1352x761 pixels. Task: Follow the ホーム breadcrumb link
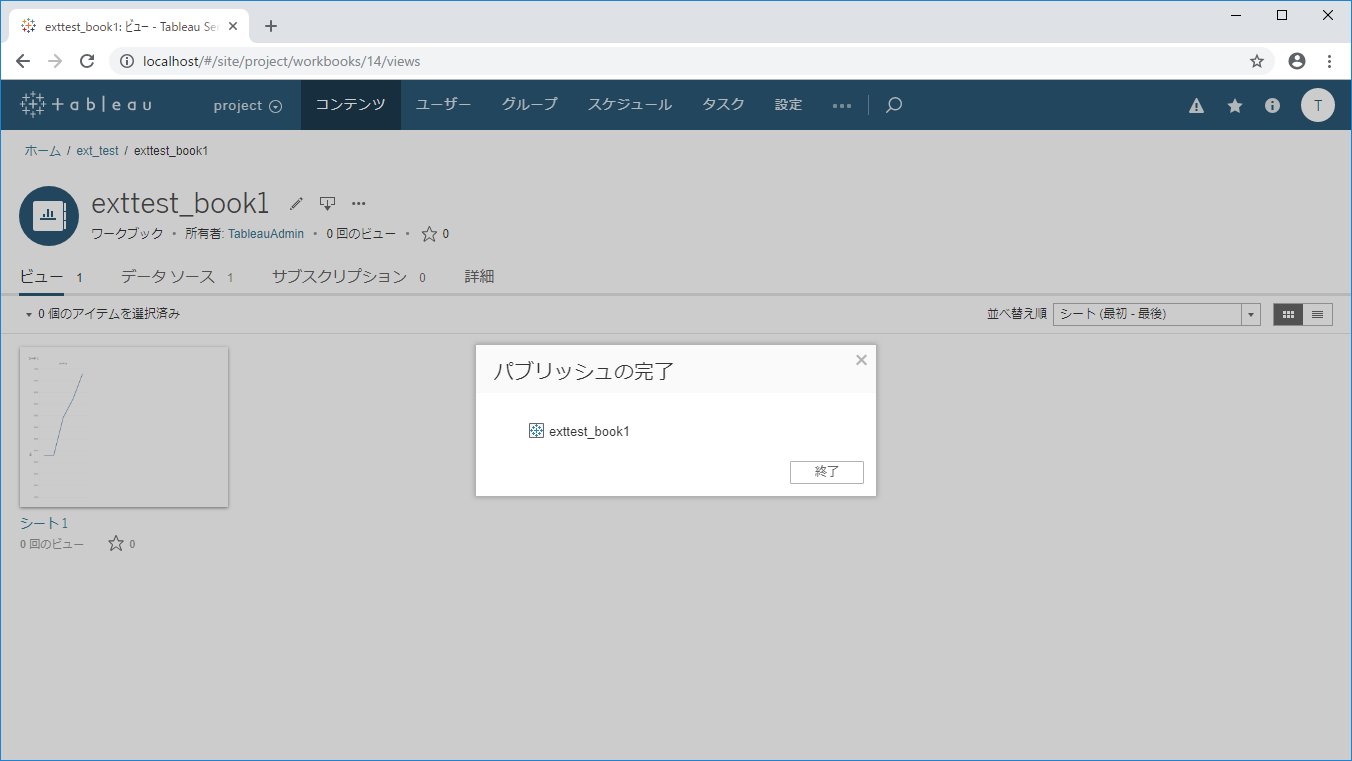pyautogui.click(x=43, y=151)
